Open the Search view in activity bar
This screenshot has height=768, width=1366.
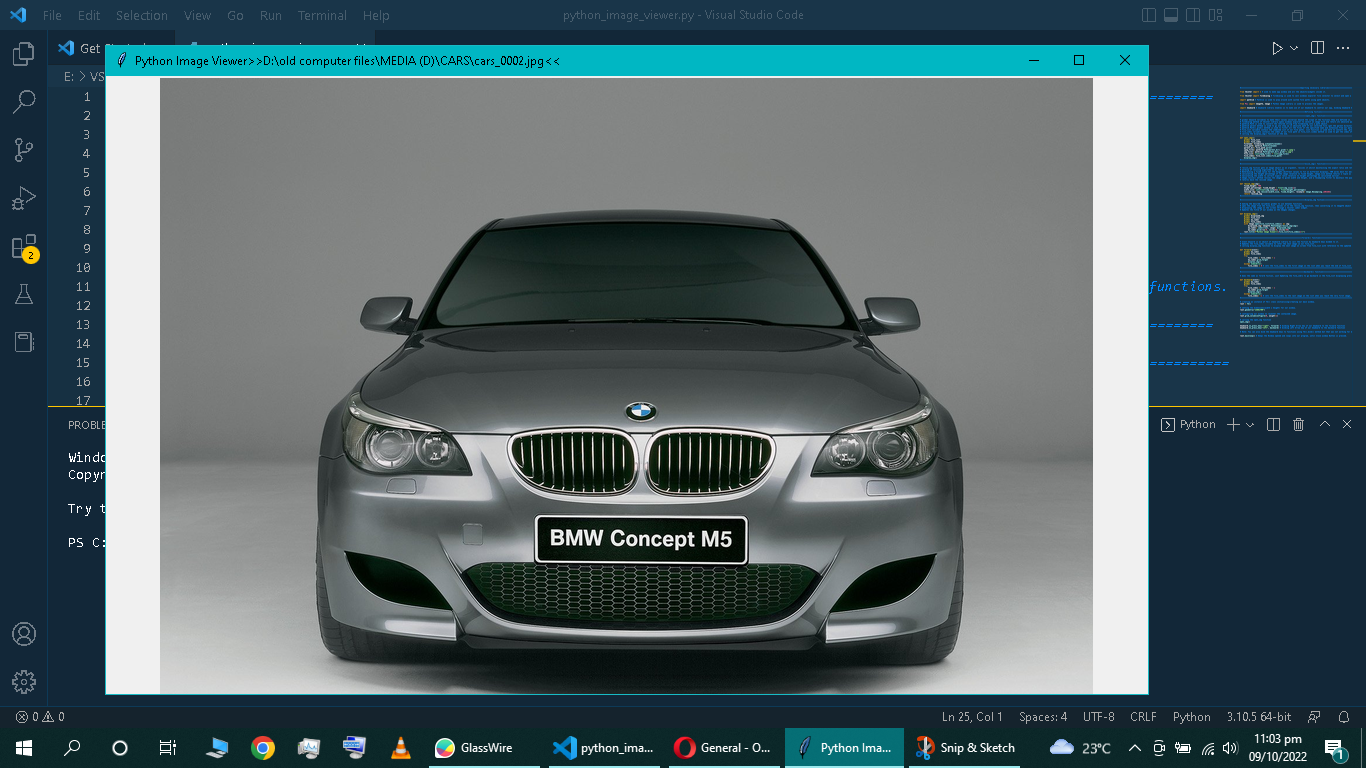click(x=24, y=102)
